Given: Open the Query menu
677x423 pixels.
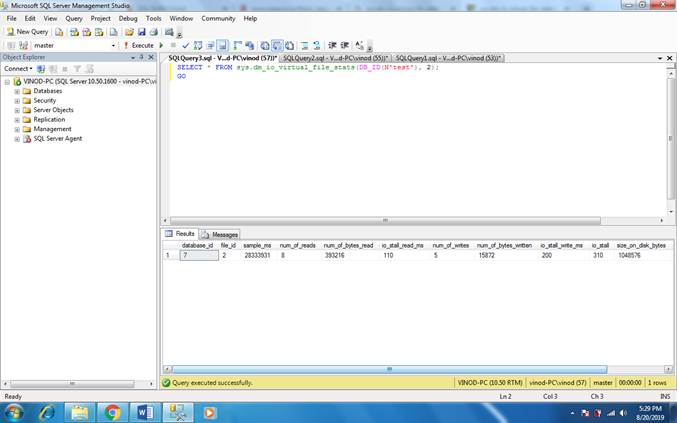Looking at the screenshot, I should click(74, 19).
